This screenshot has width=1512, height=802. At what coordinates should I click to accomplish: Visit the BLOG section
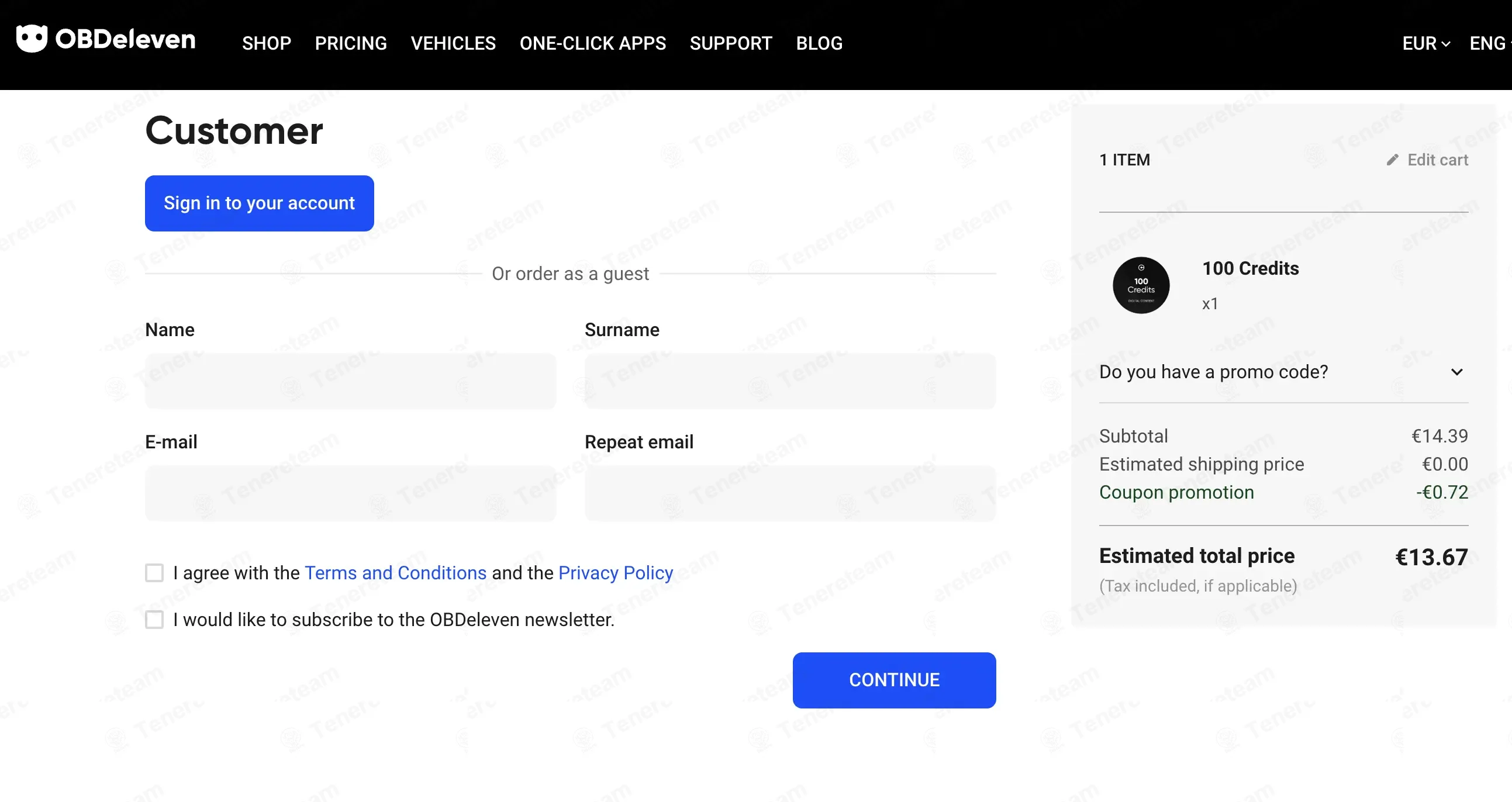(819, 43)
